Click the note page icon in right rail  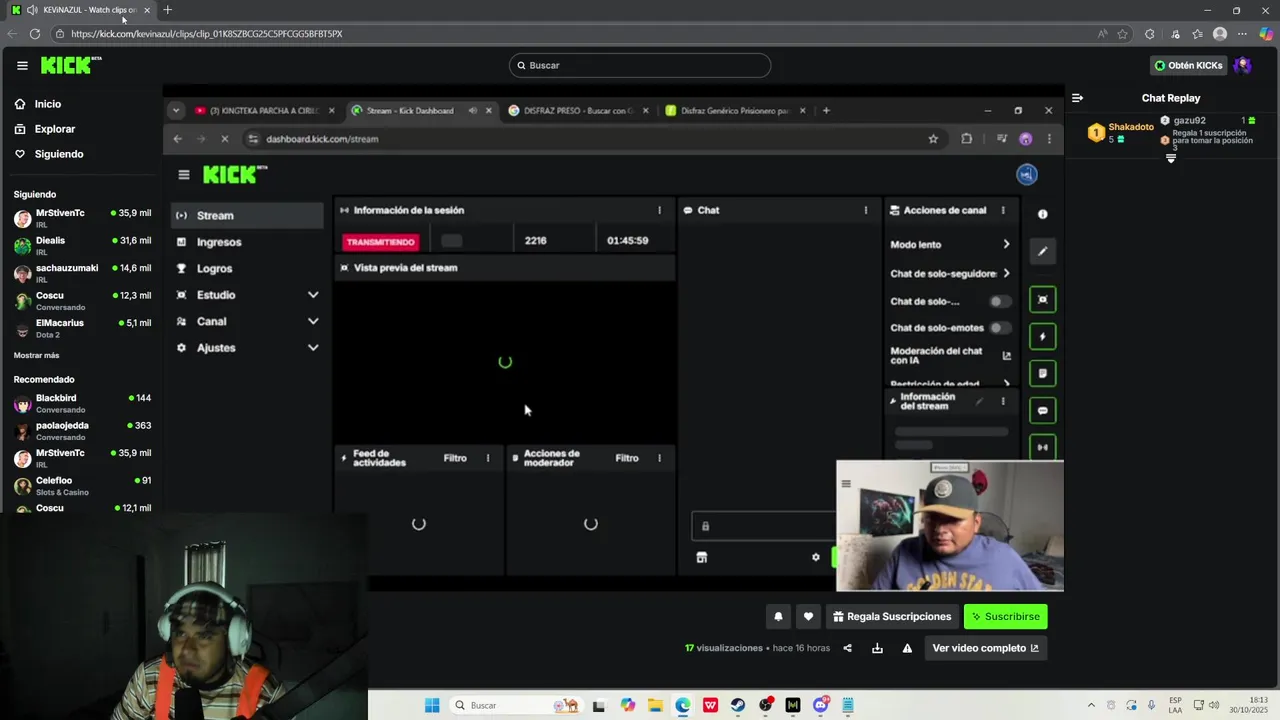(1042, 374)
